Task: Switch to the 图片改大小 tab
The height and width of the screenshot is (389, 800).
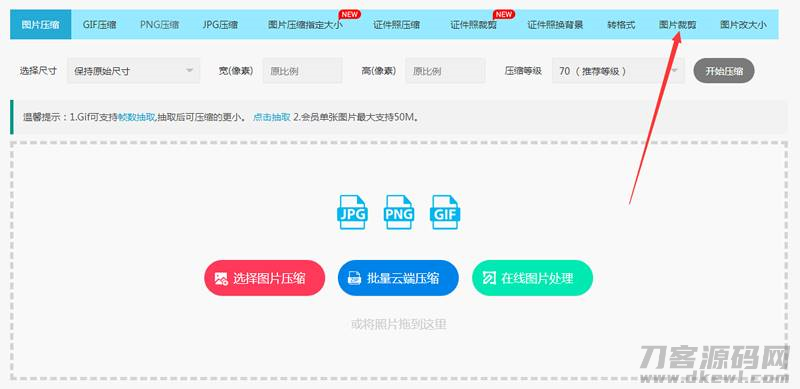Action: pyautogui.click(x=743, y=25)
